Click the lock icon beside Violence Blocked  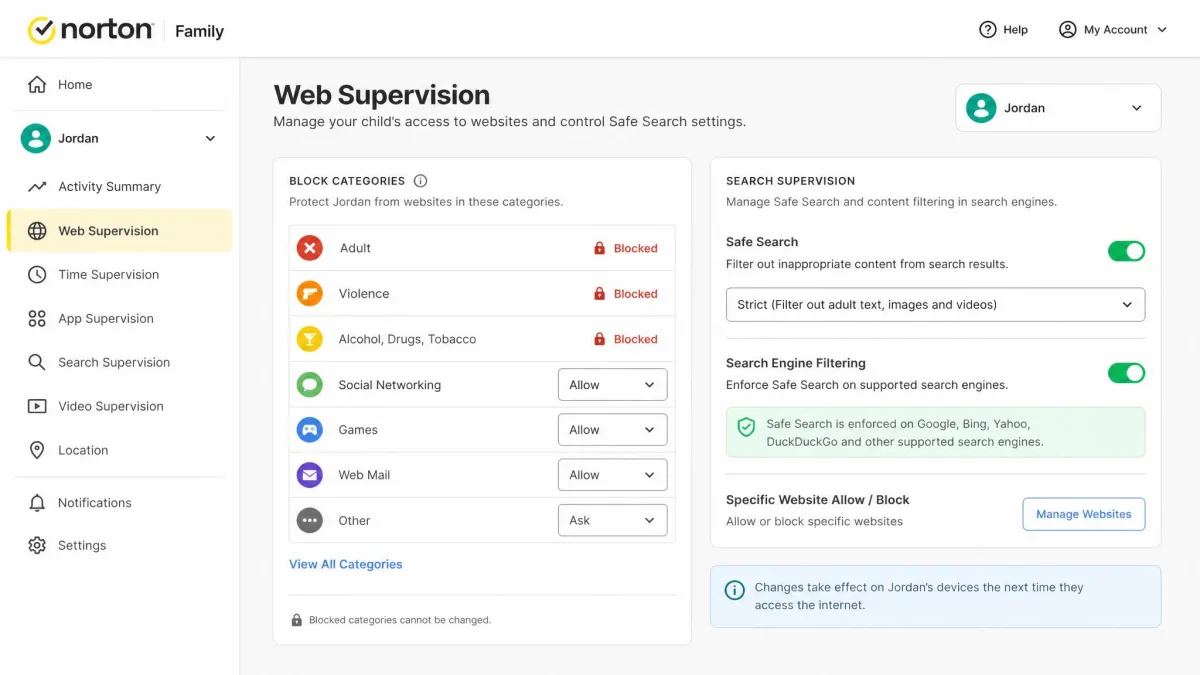[x=600, y=294]
